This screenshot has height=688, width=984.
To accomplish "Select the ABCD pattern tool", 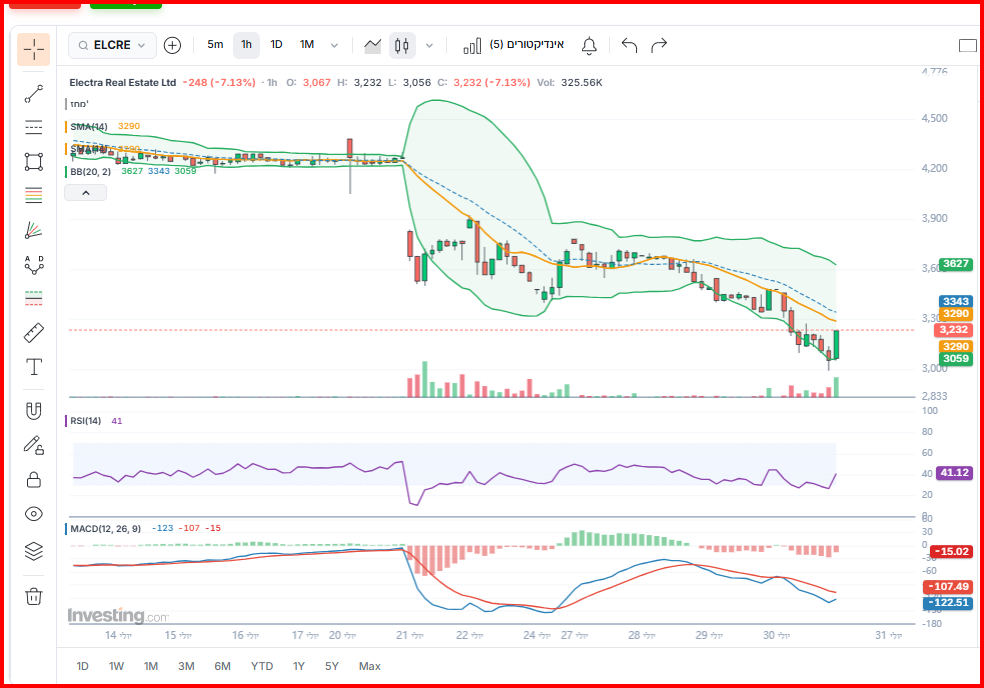I will (x=33, y=264).
